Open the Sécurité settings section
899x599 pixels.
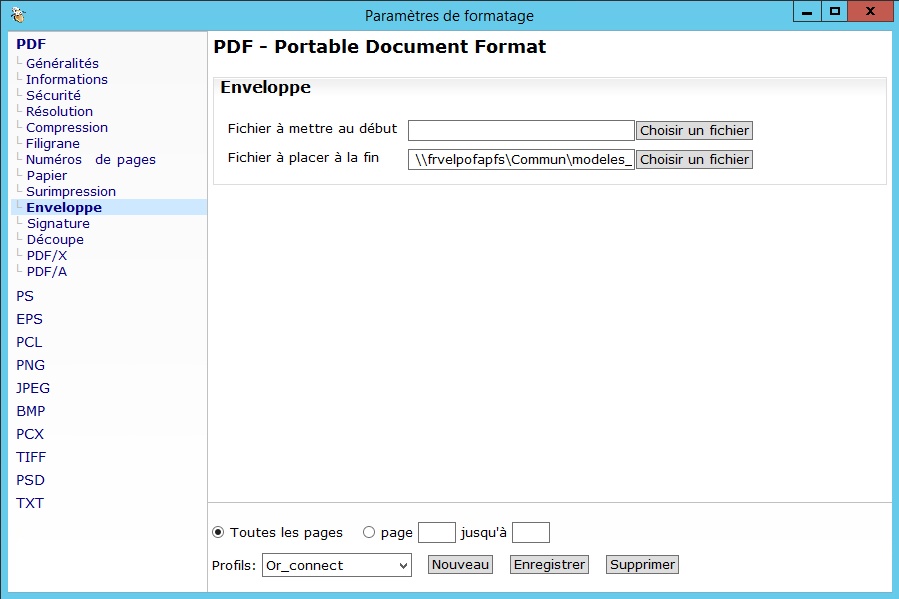(x=53, y=95)
